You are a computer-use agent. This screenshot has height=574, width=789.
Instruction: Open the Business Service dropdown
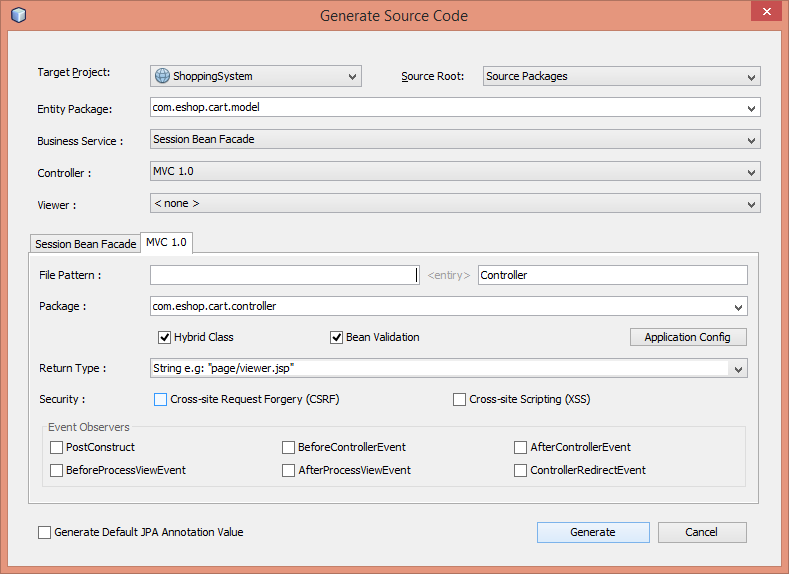[x=455, y=140]
